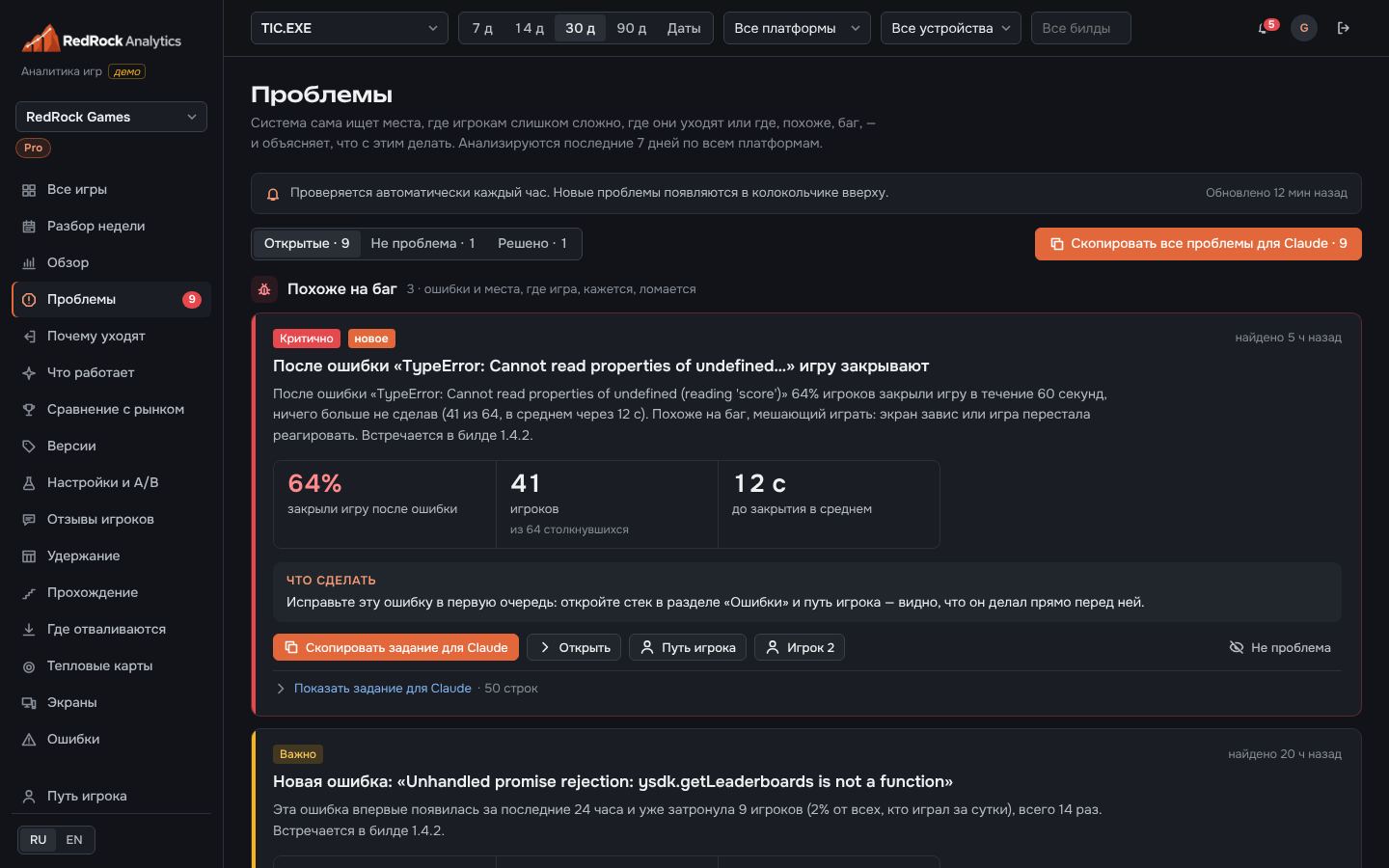Screen dimensions: 1389x868
Task: Navigate to Почему уходят
Action: 111,337
